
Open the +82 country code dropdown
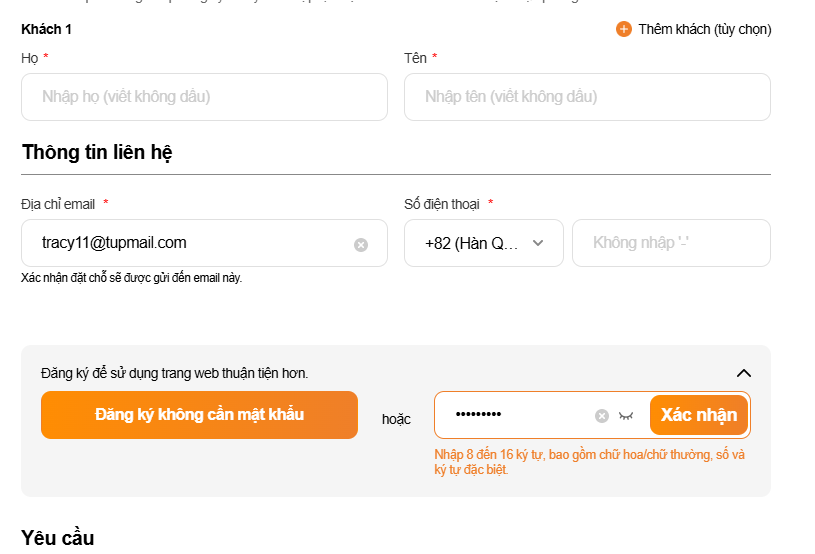484,243
